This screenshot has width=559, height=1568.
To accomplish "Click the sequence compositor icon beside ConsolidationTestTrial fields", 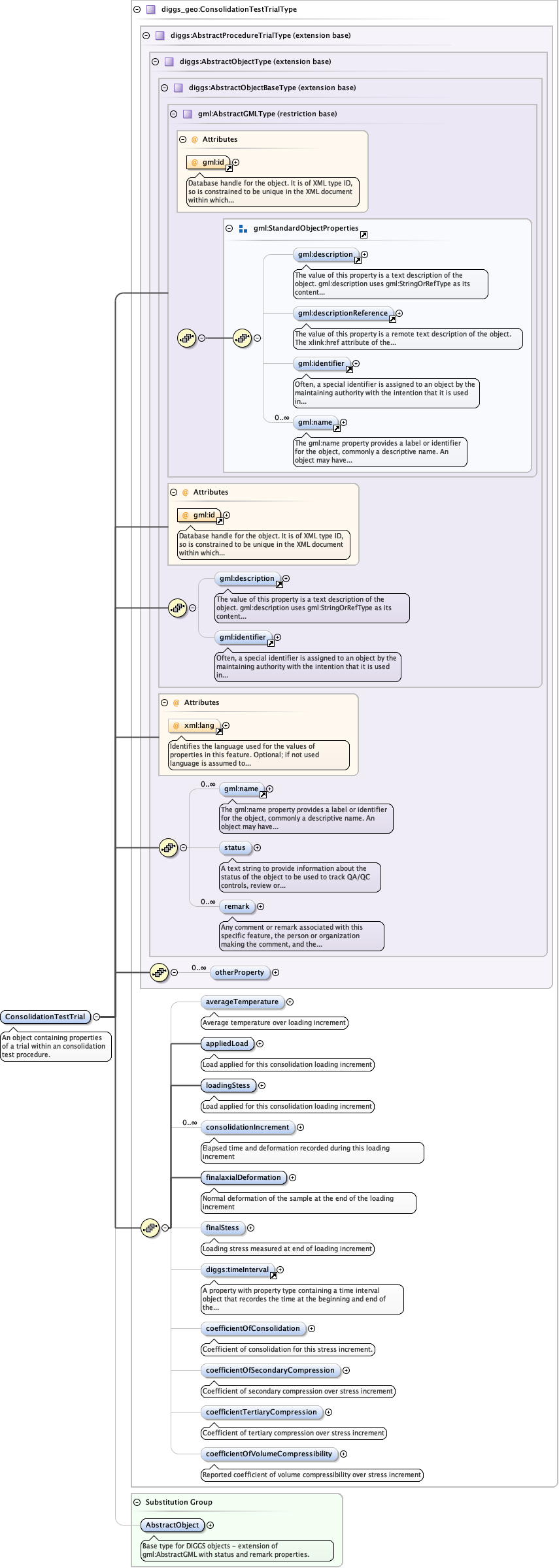I will (150, 1228).
